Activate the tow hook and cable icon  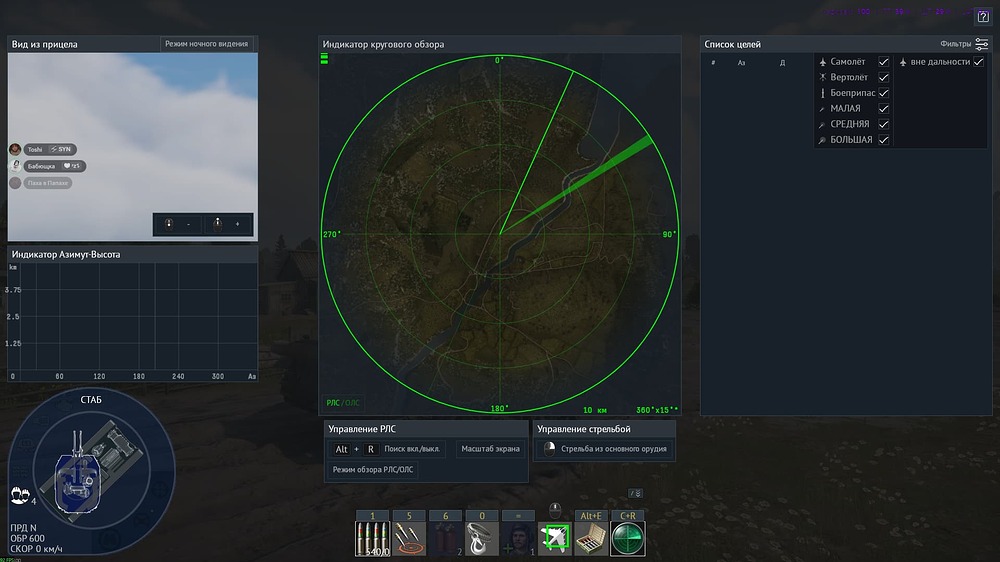[x=482, y=538]
